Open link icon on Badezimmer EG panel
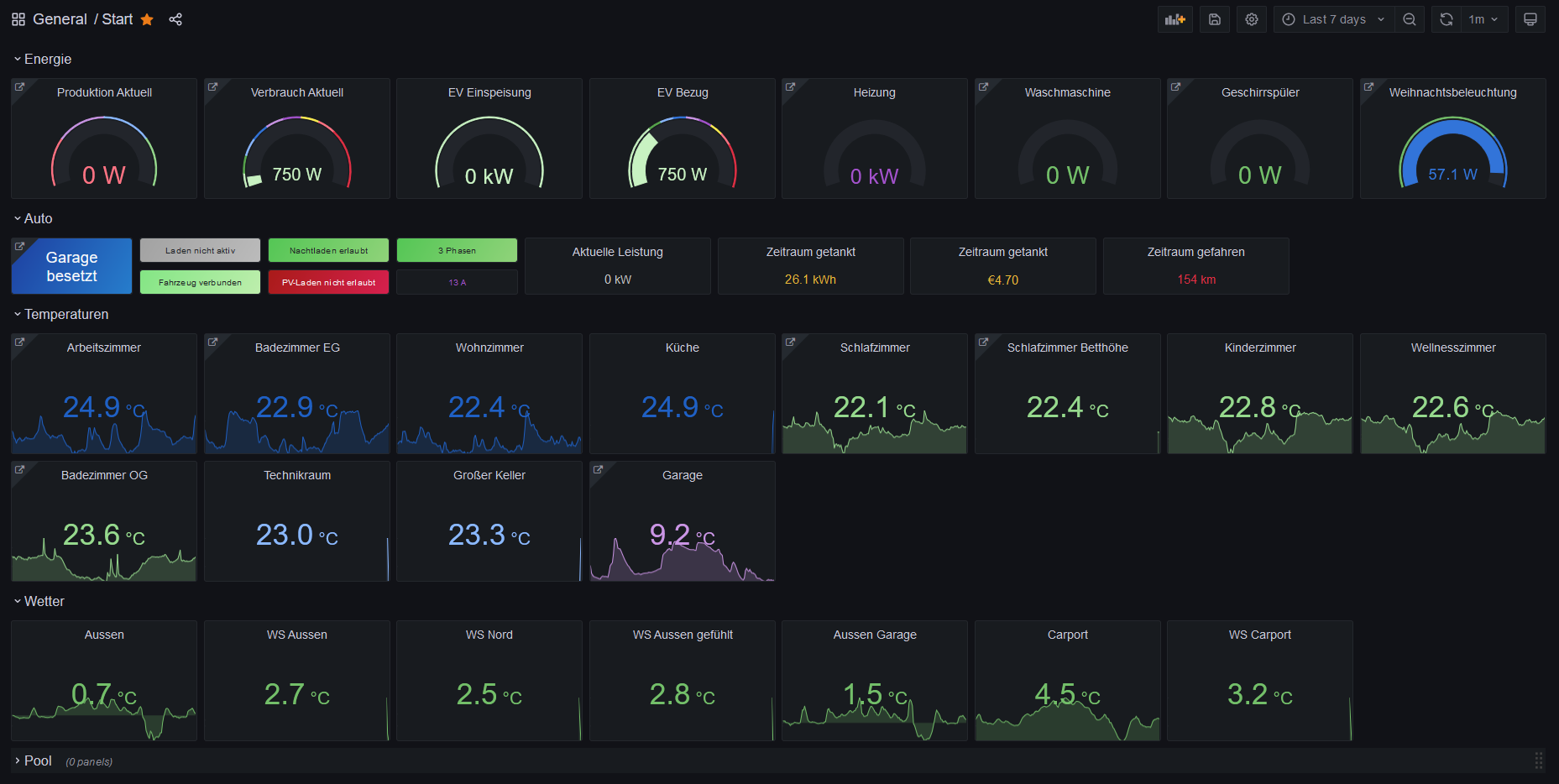The width and height of the screenshot is (1559, 784). pos(213,342)
